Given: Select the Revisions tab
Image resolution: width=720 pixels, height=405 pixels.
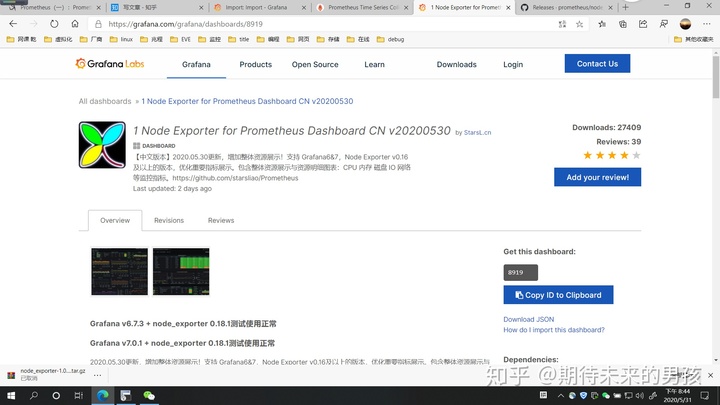Looking at the screenshot, I should point(169,220).
